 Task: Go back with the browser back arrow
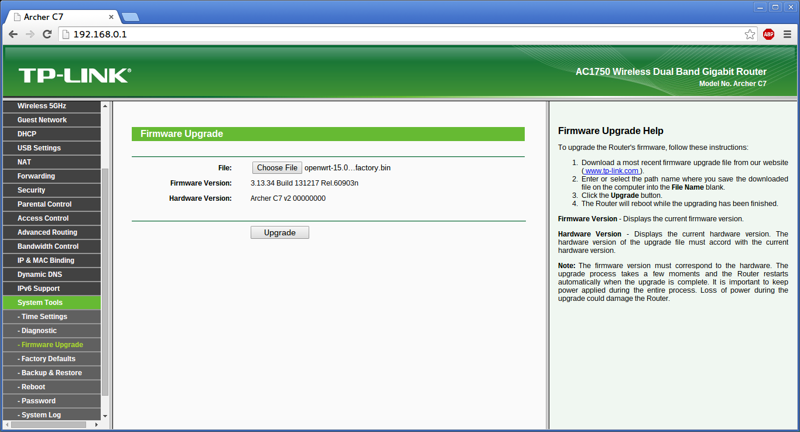point(13,34)
